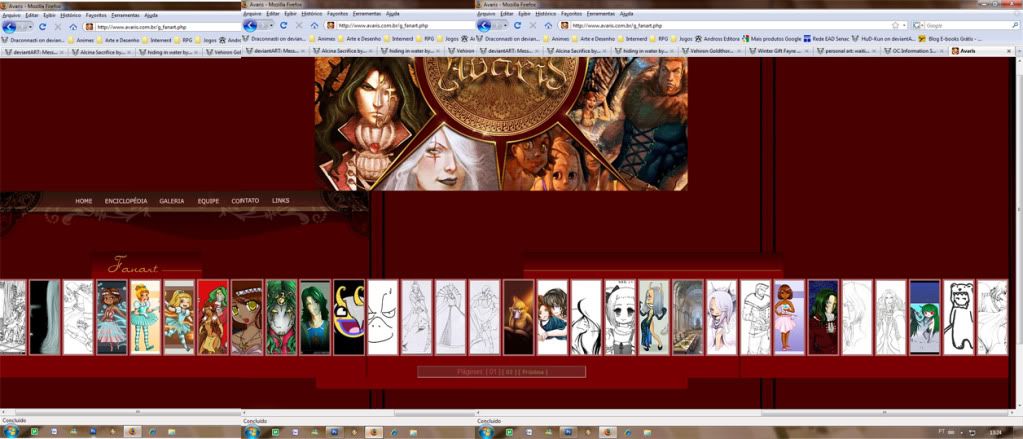Viewport: 1023px width, 439px height.
Task: Open EQUIPE link in site navigation
Action: click(x=208, y=202)
